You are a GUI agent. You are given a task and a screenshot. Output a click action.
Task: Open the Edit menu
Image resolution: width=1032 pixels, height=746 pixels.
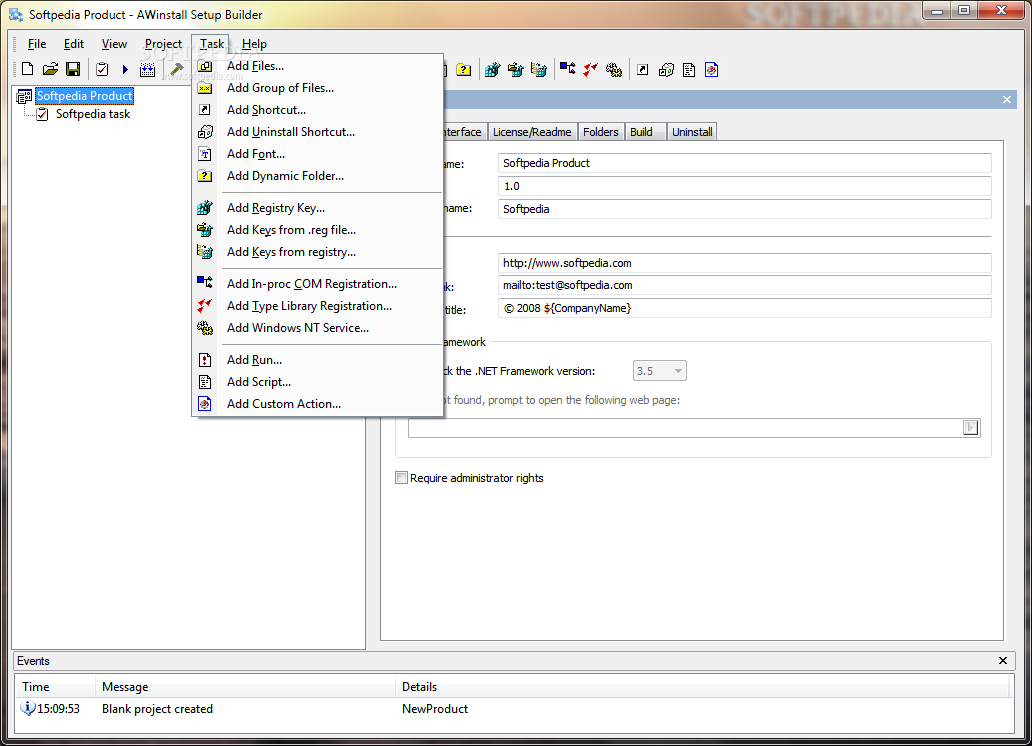(74, 44)
